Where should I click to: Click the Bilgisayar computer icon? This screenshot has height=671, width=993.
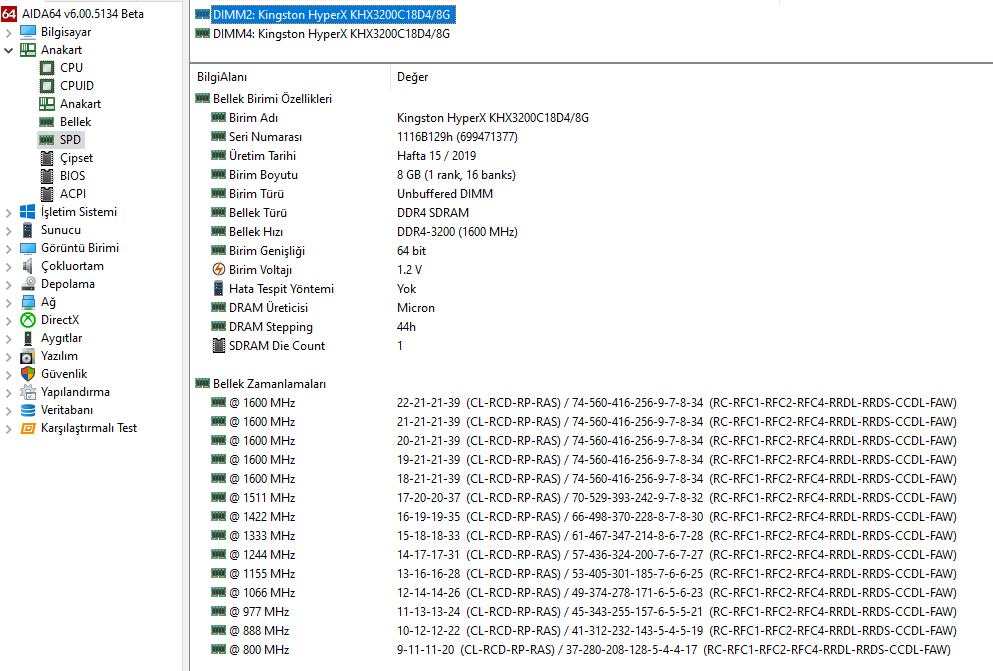coord(28,32)
